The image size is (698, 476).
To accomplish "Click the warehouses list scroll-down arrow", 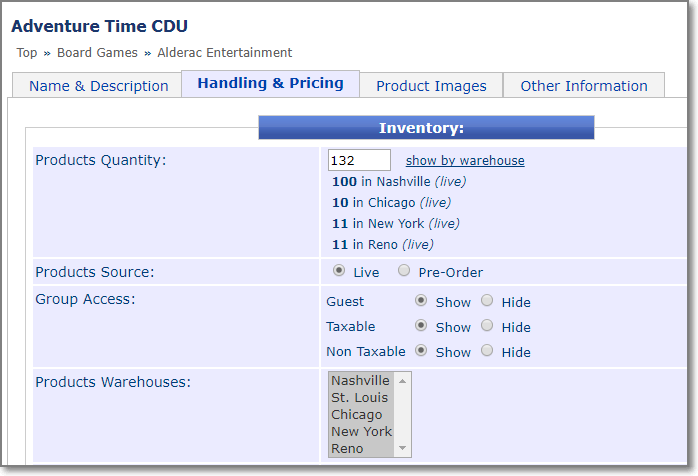I will point(402,448).
